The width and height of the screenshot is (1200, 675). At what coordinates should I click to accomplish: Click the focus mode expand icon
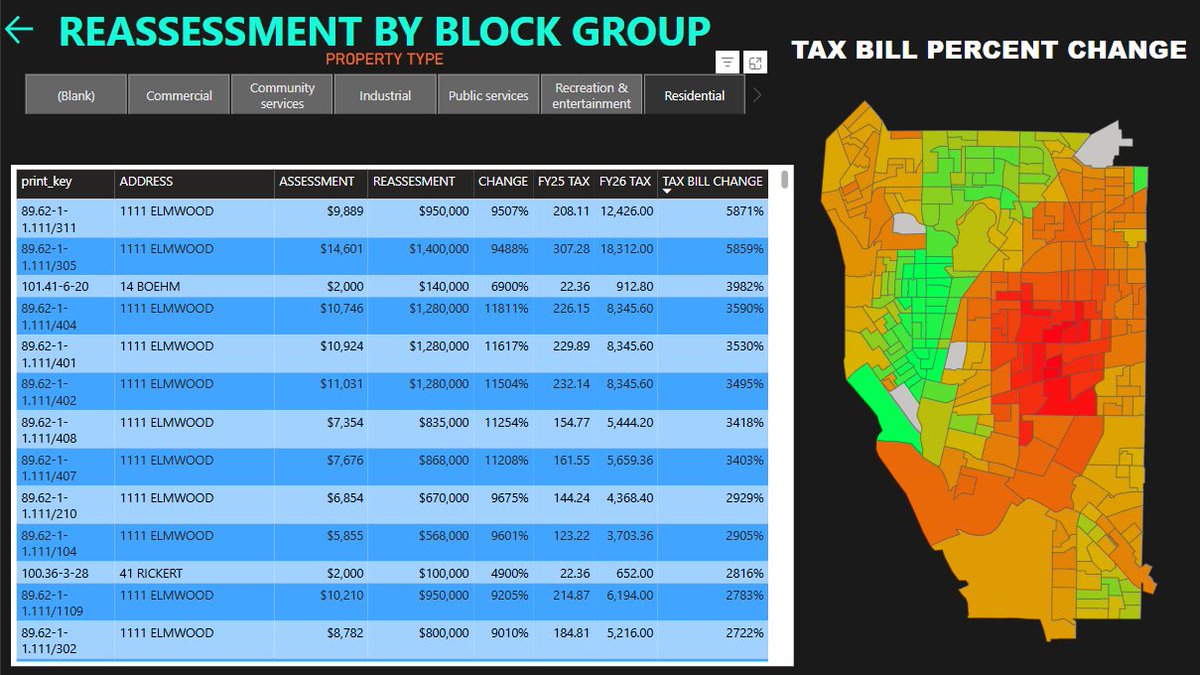756,63
